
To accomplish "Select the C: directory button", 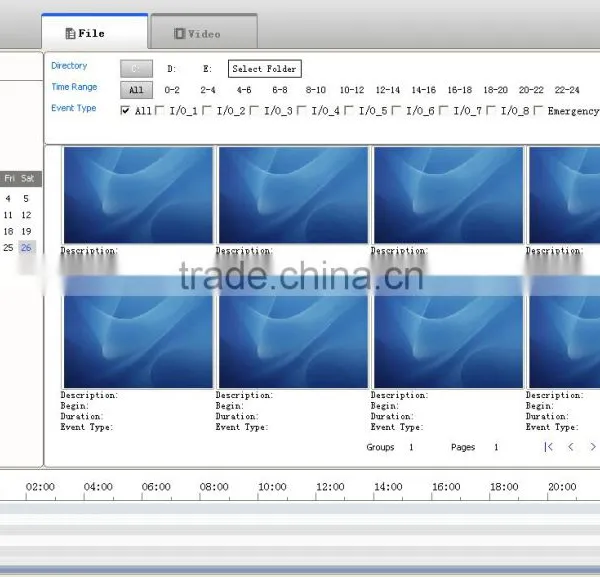I will pos(136,69).
